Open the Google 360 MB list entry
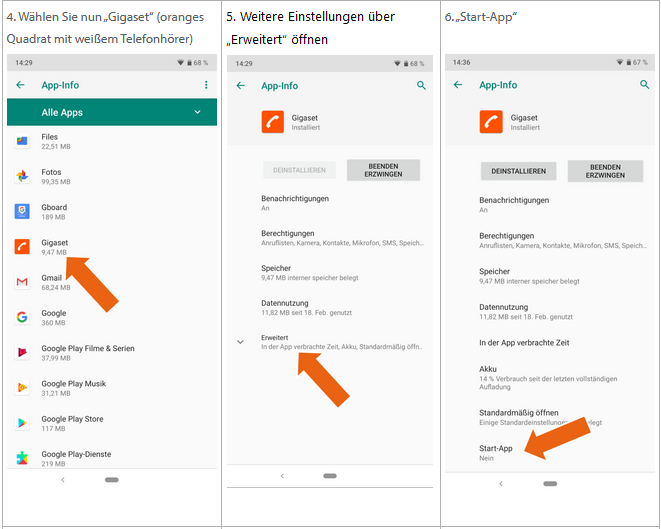This screenshot has width=661, height=529. coord(112,317)
